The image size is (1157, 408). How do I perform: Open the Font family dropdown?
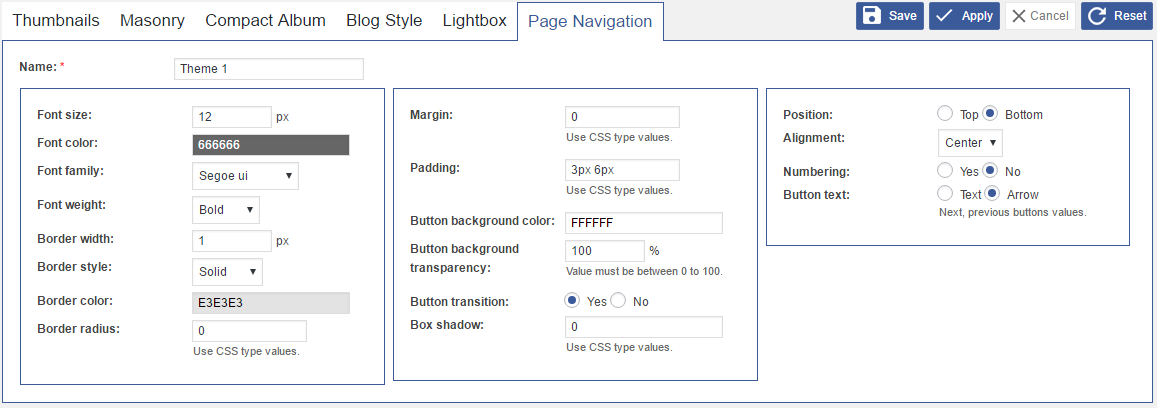[x=245, y=176]
